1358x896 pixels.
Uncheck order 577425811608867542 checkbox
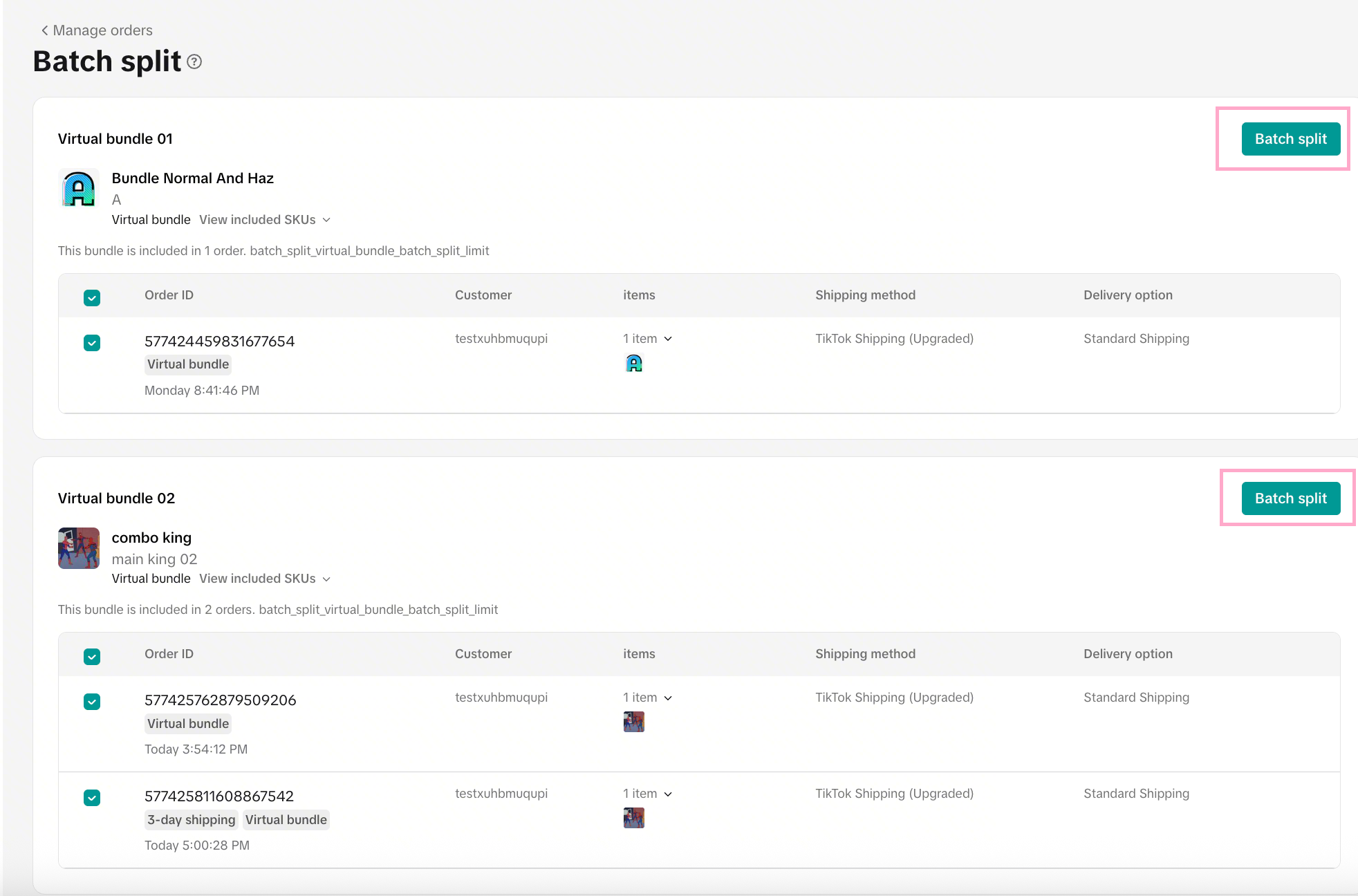92,798
